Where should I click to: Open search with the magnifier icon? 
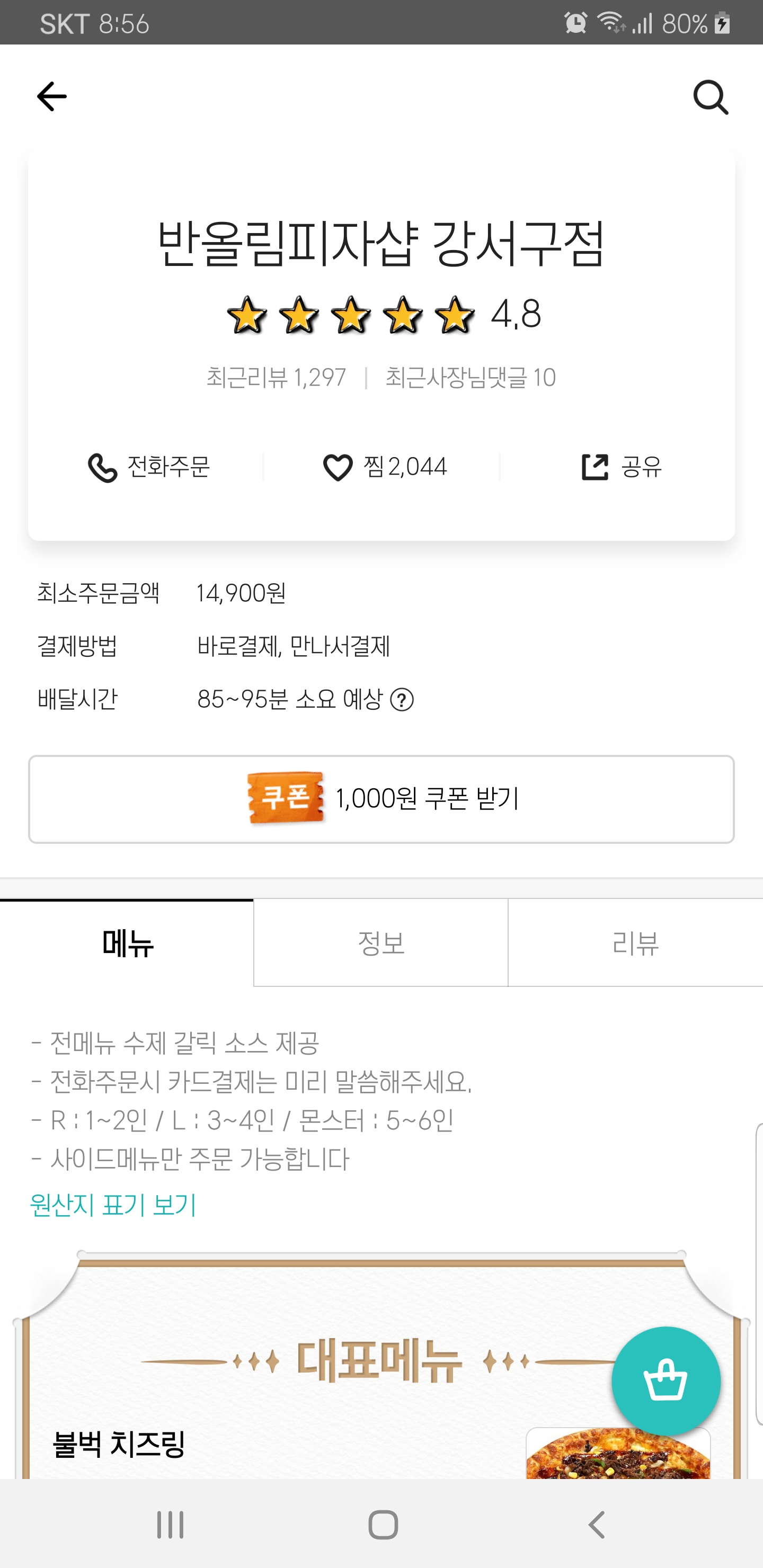[x=711, y=97]
